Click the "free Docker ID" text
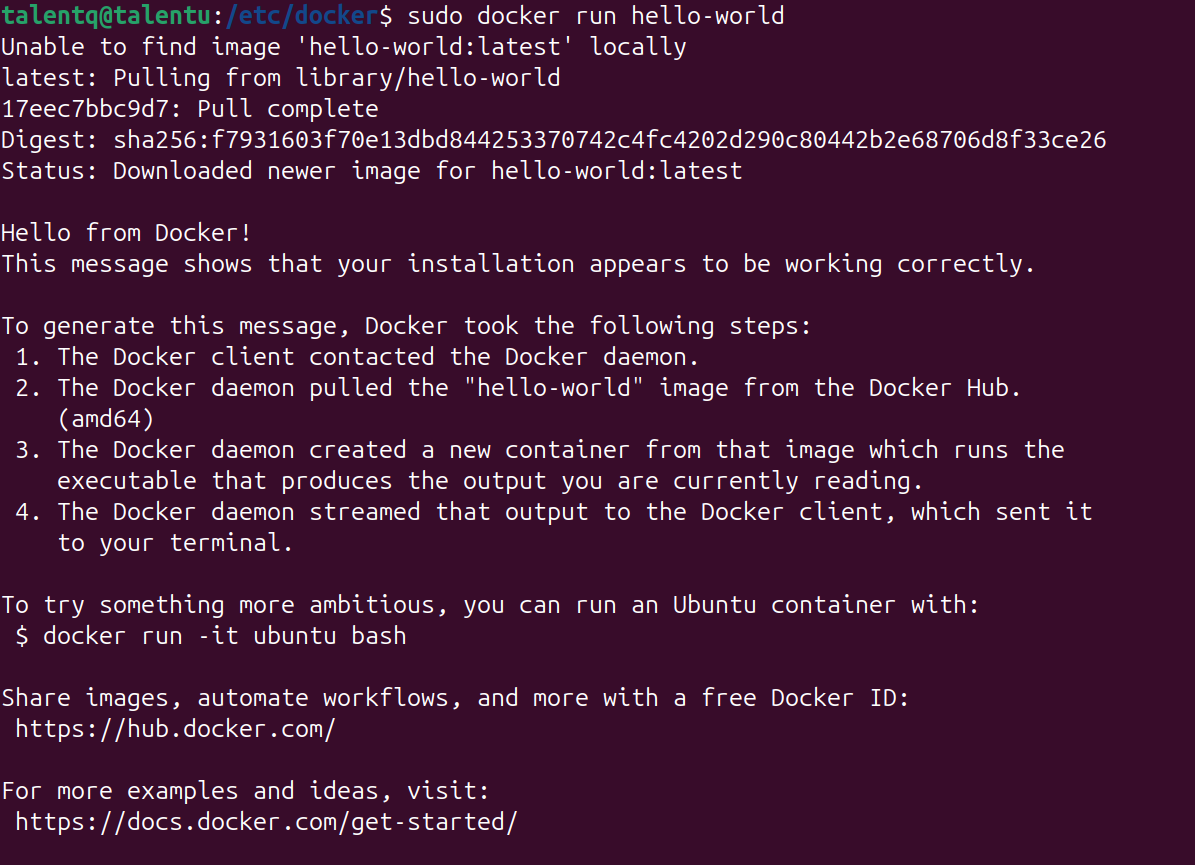1195x865 pixels. coord(805,698)
